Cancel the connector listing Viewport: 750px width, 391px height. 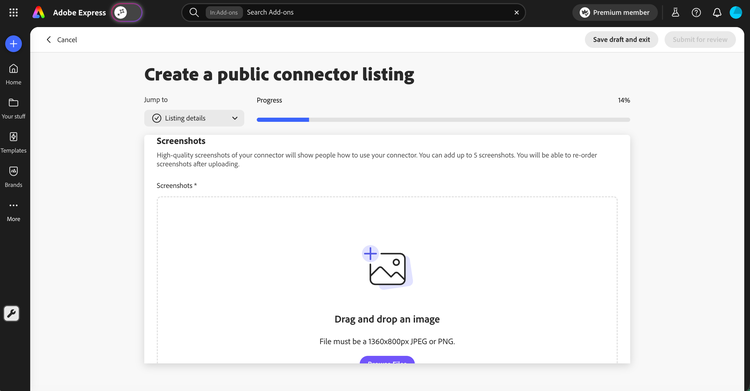point(61,40)
